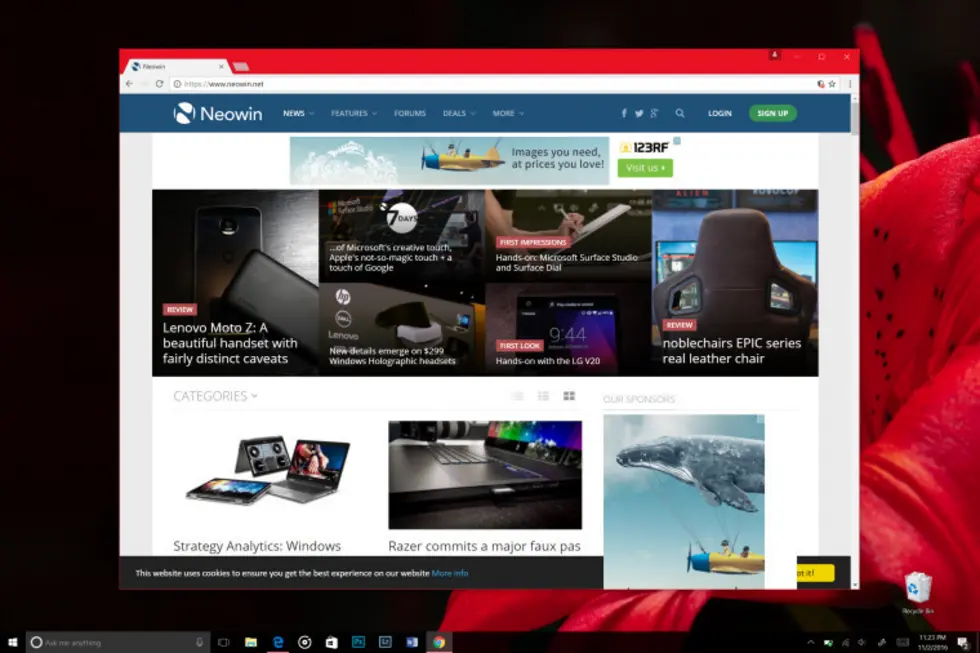Viewport: 980px width, 653px height.
Task: Open Razer commits a major faux pas headline
Action: click(484, 546)
